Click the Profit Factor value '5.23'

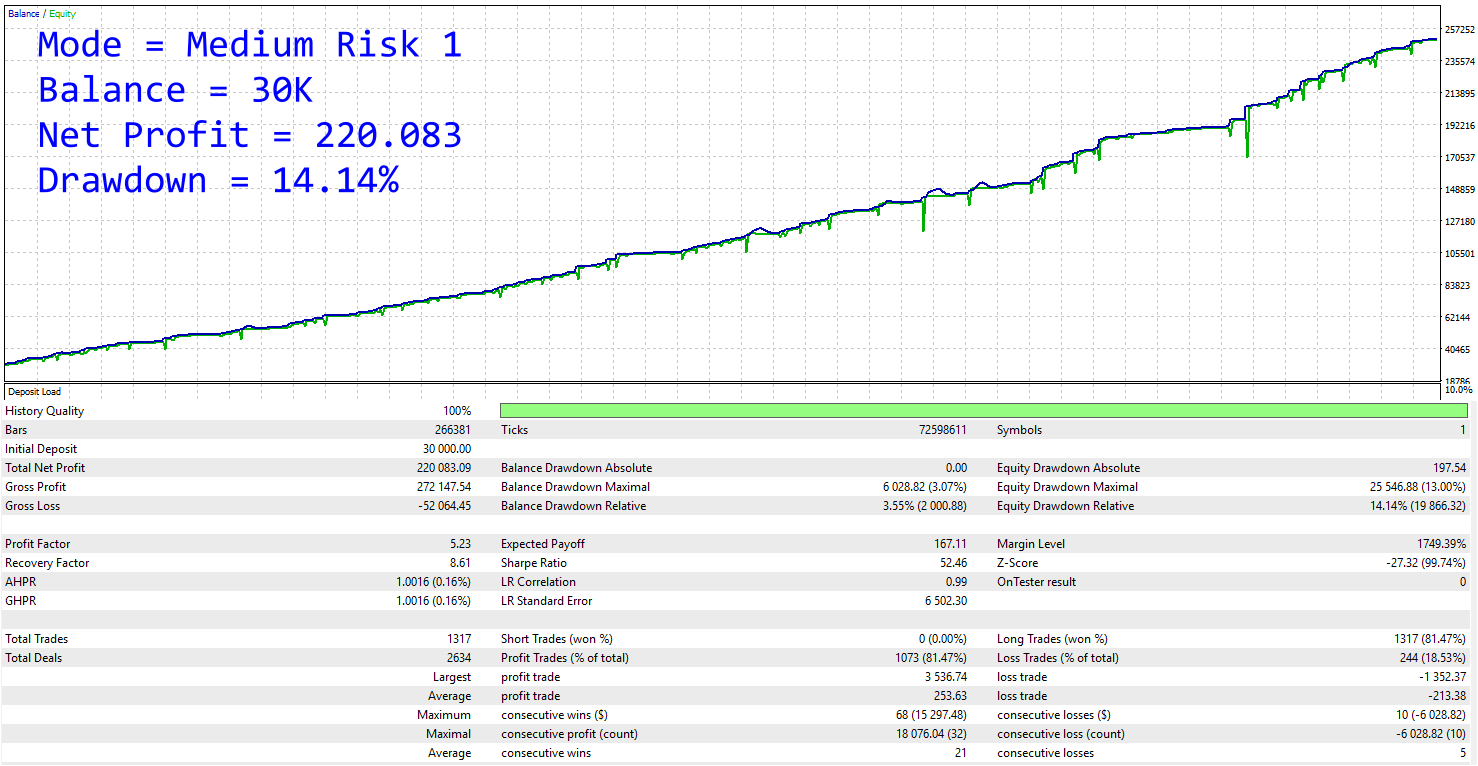459,544
